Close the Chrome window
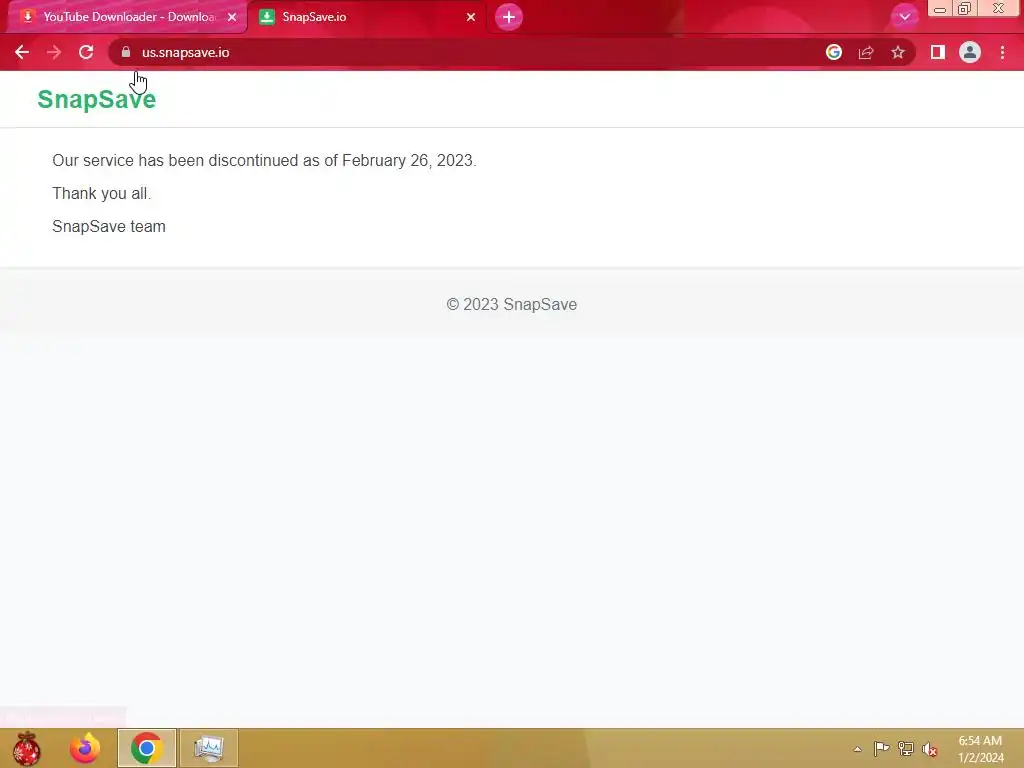The width and height of the screenshot is (1024, 768). click(999, 9)
